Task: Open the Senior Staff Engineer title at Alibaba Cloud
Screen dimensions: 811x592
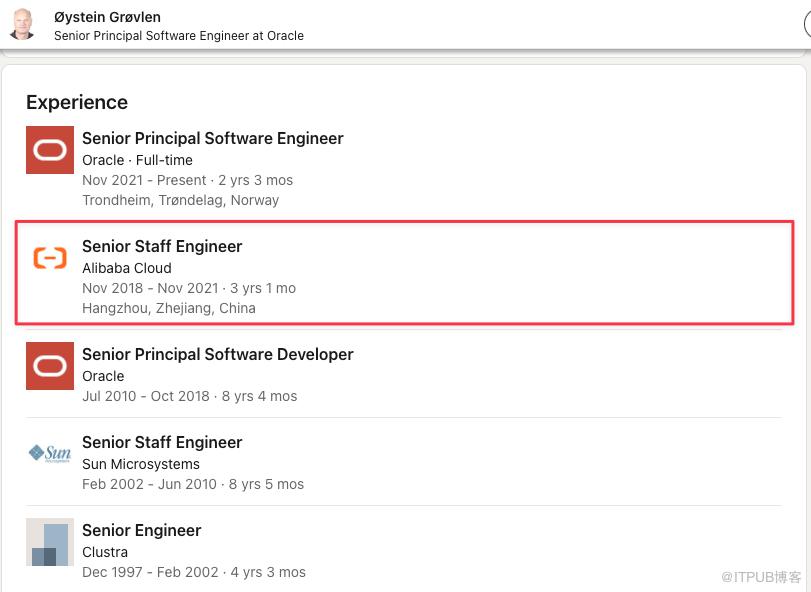Action: pyautogui.click(x=162, y=246)
